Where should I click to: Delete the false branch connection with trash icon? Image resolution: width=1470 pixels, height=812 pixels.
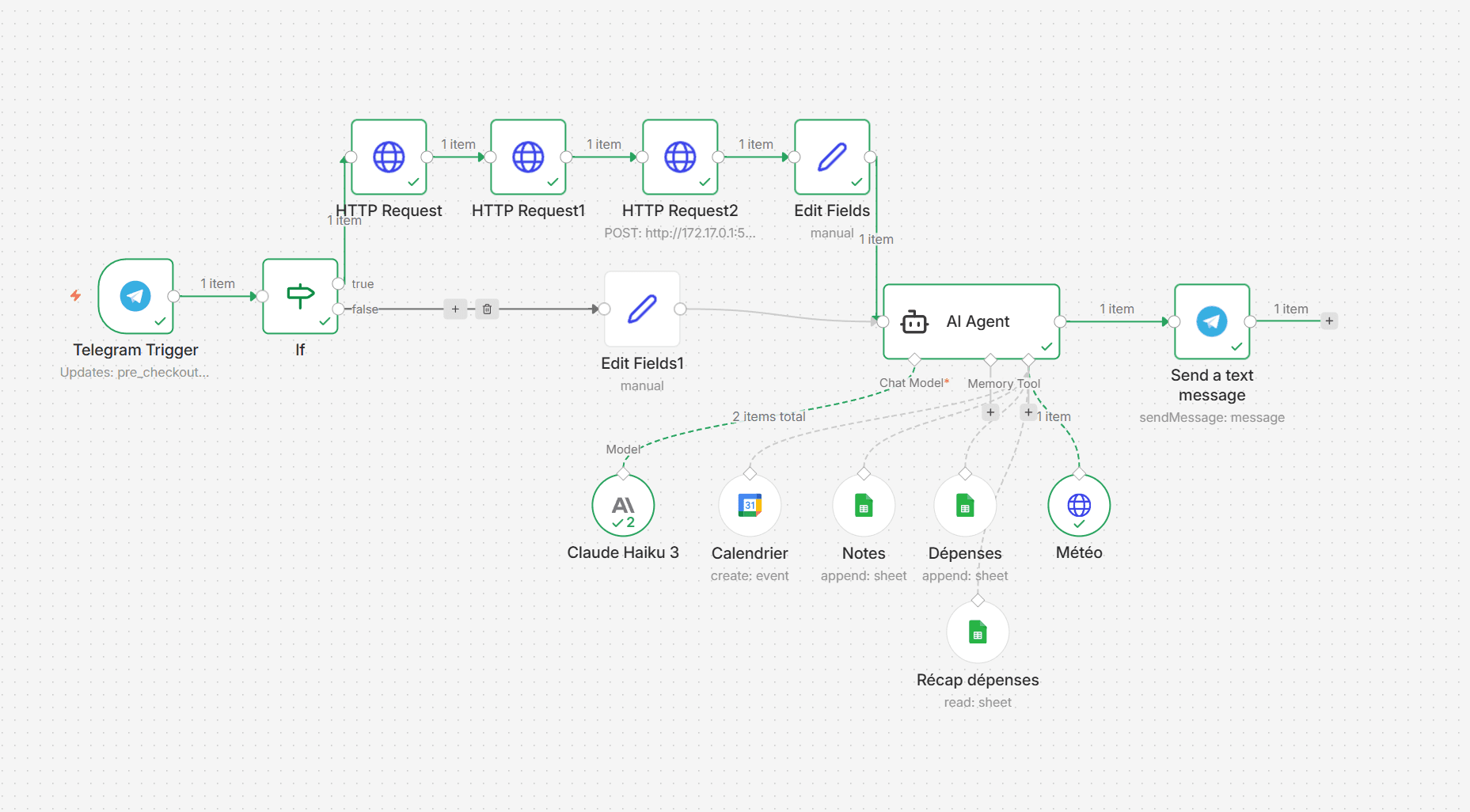(x=486, y=309)
